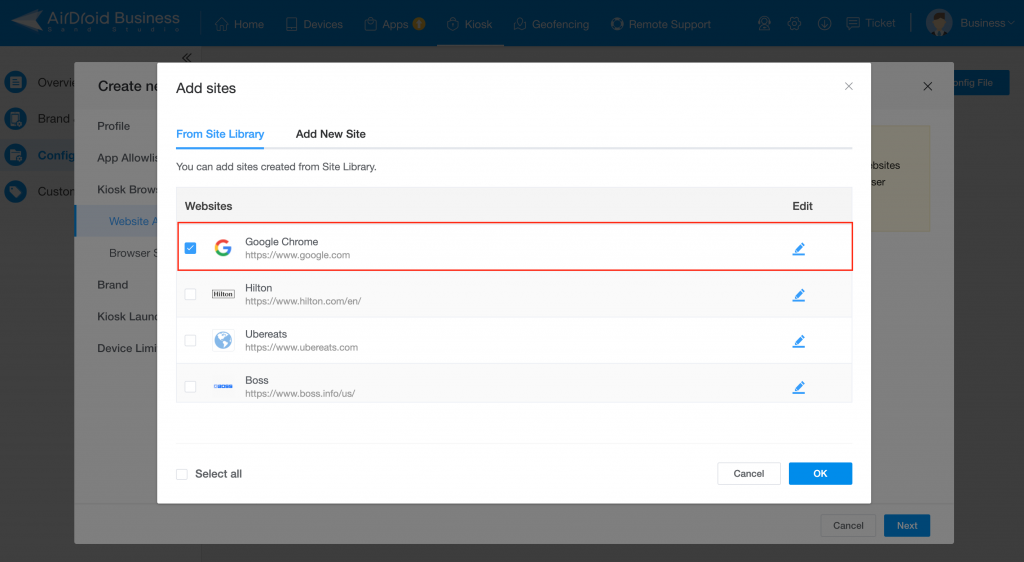1024x562 pixels.
Task: Select Browser Settings sub-item
Action: [133, 253]
